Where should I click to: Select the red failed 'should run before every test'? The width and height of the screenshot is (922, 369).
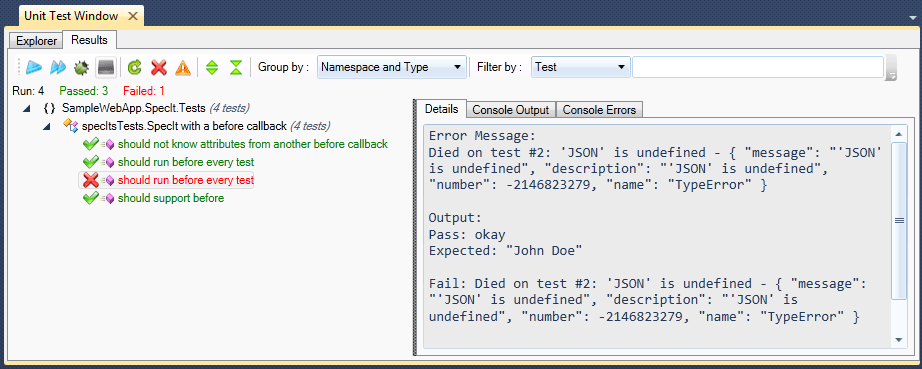pos(186,180)
